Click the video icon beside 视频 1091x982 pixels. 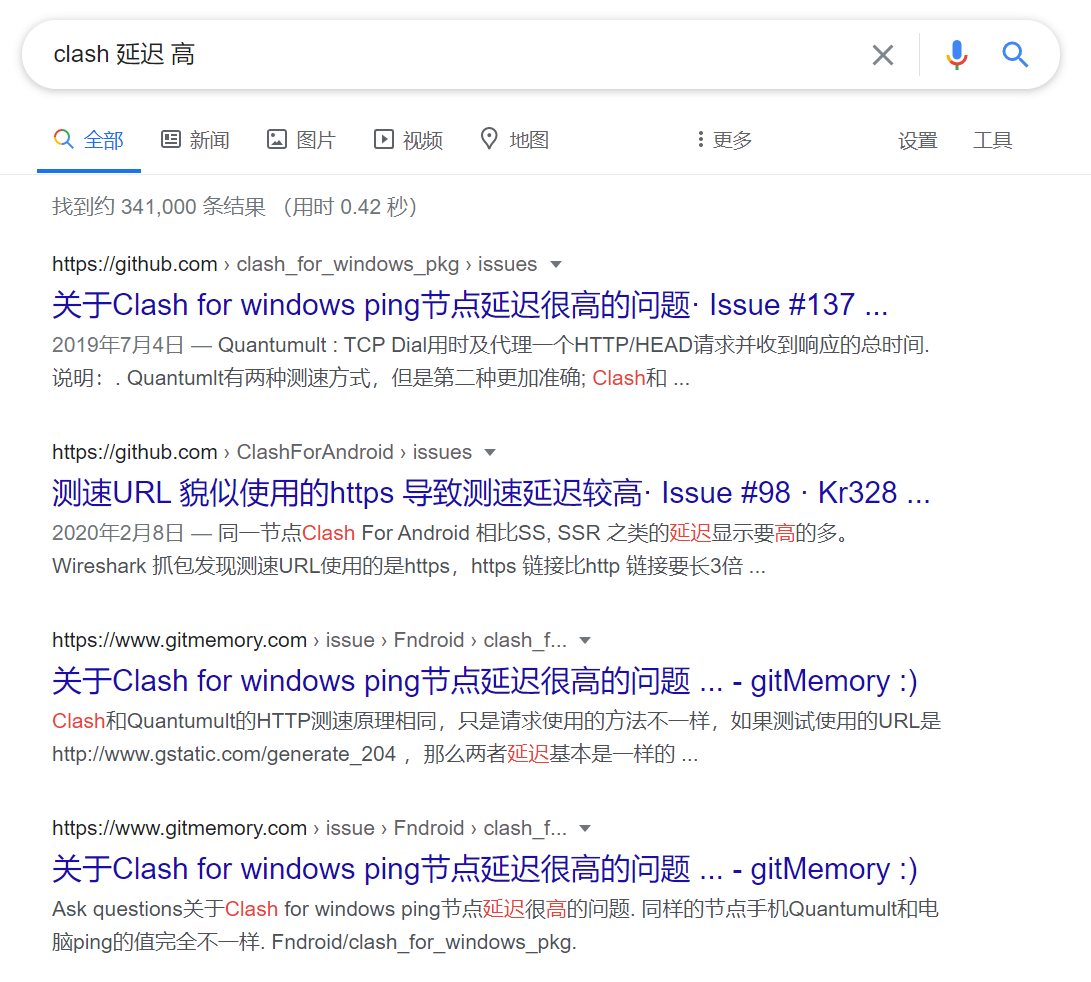[x=383, y=139]
